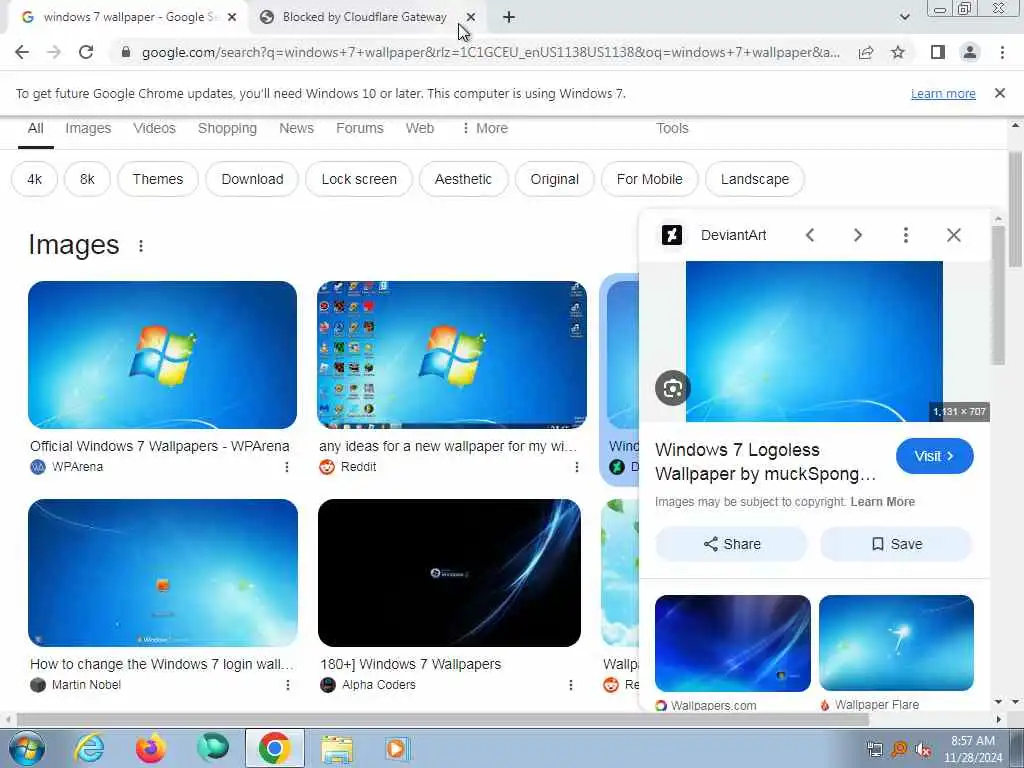The image size is (1024, 768).
Task: Open the Chrome side panel icon
Action: 938,52
